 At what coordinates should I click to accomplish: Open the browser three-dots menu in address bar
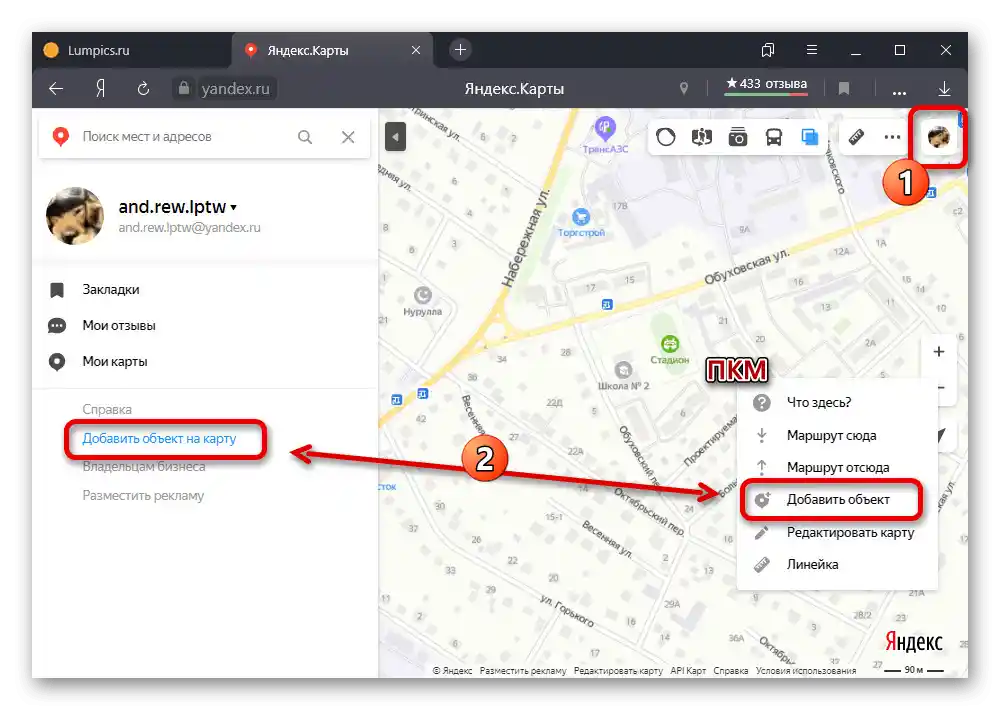(899, 91)
